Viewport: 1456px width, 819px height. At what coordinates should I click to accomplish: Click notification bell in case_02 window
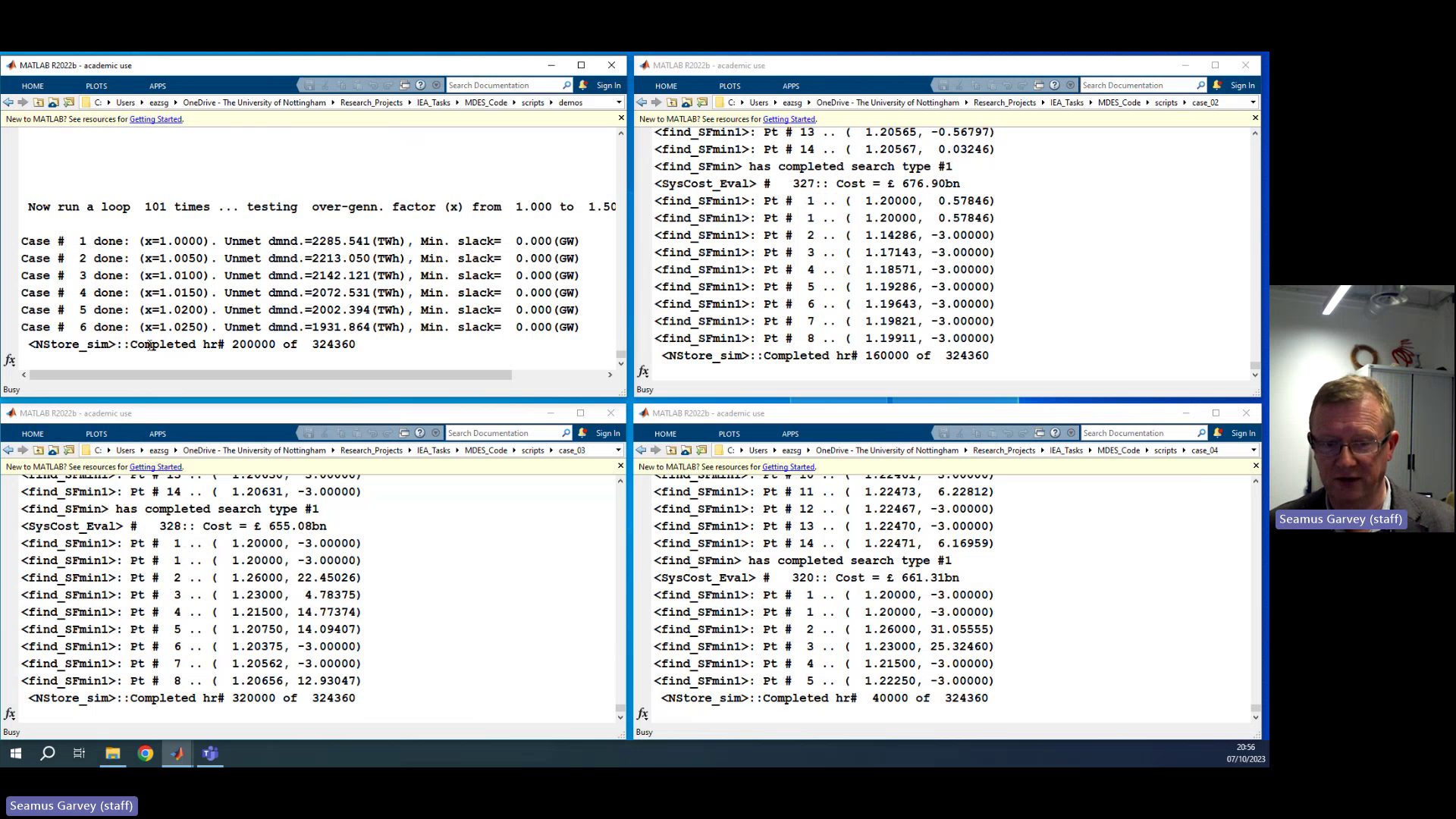1216,85
